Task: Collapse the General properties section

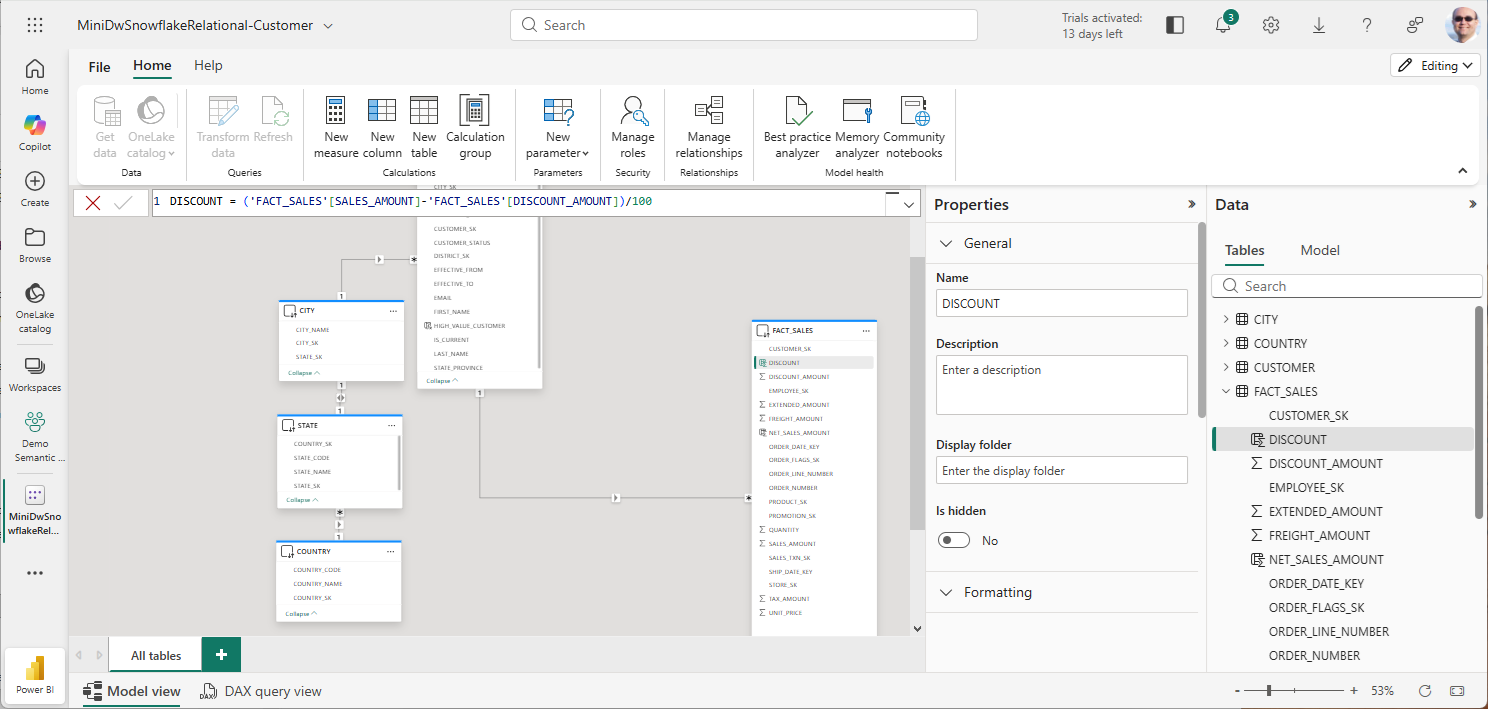Action: pyautogui.click(x=946, y=243)
